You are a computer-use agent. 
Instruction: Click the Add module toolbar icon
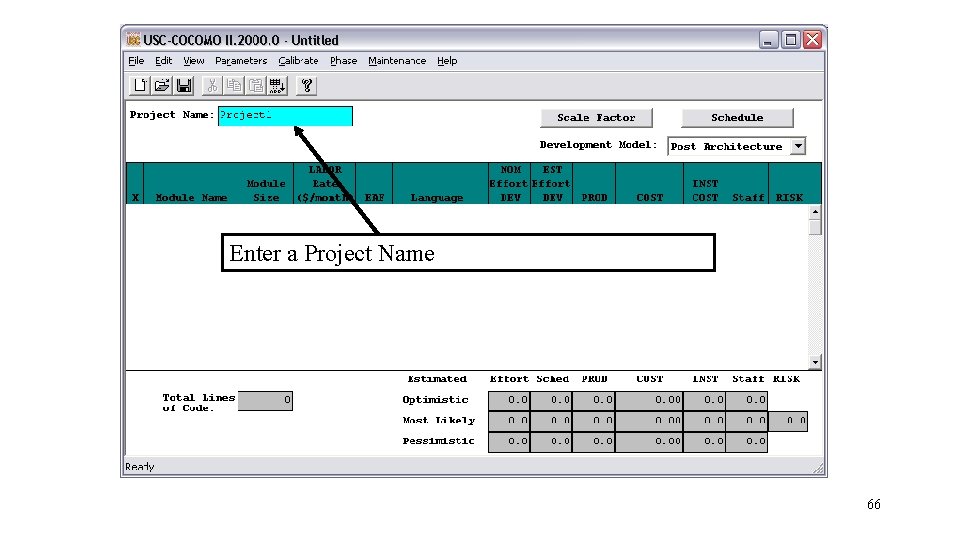277,86
